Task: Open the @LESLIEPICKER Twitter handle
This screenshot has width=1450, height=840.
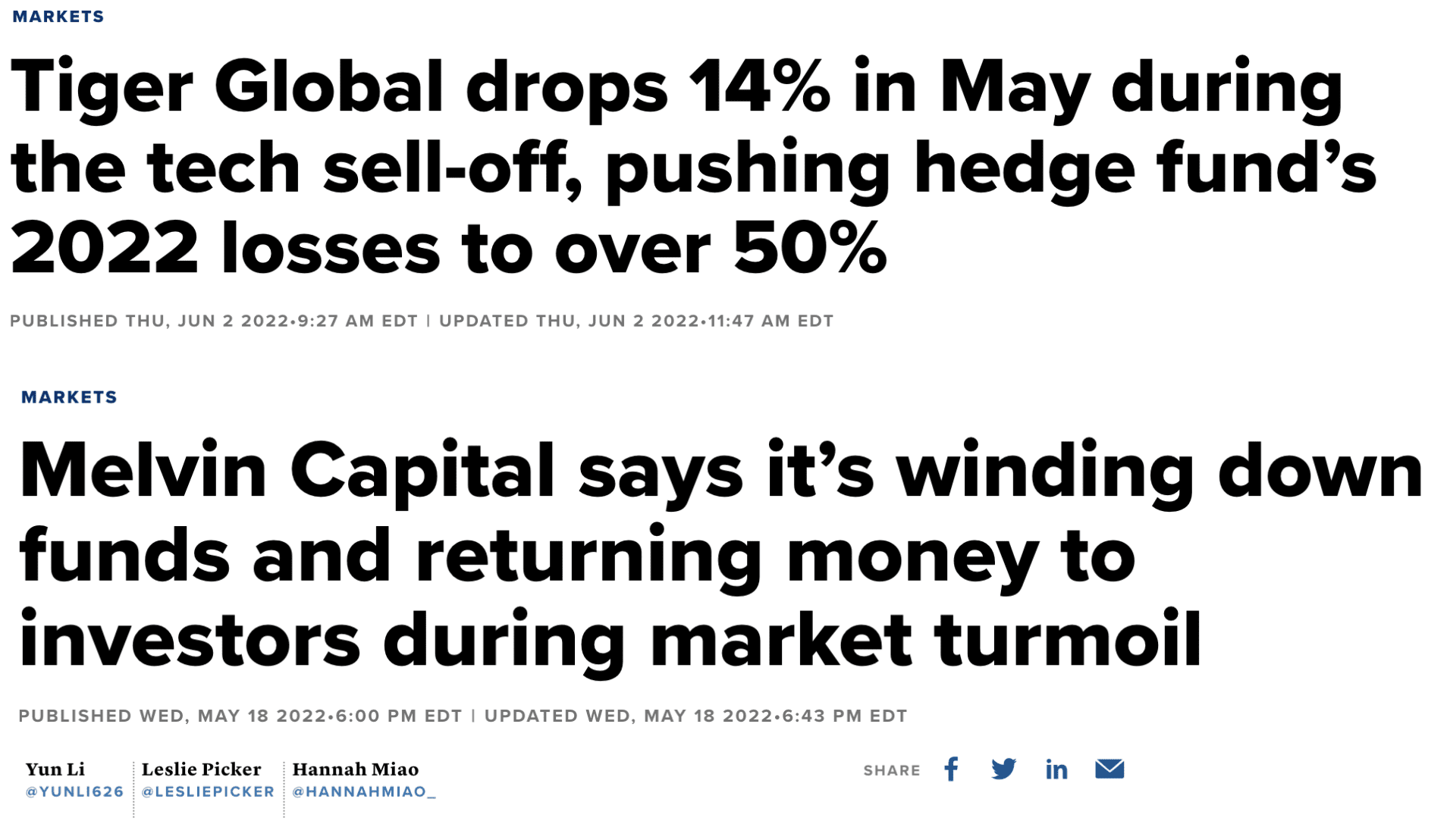Action: (x=208, y=792)
